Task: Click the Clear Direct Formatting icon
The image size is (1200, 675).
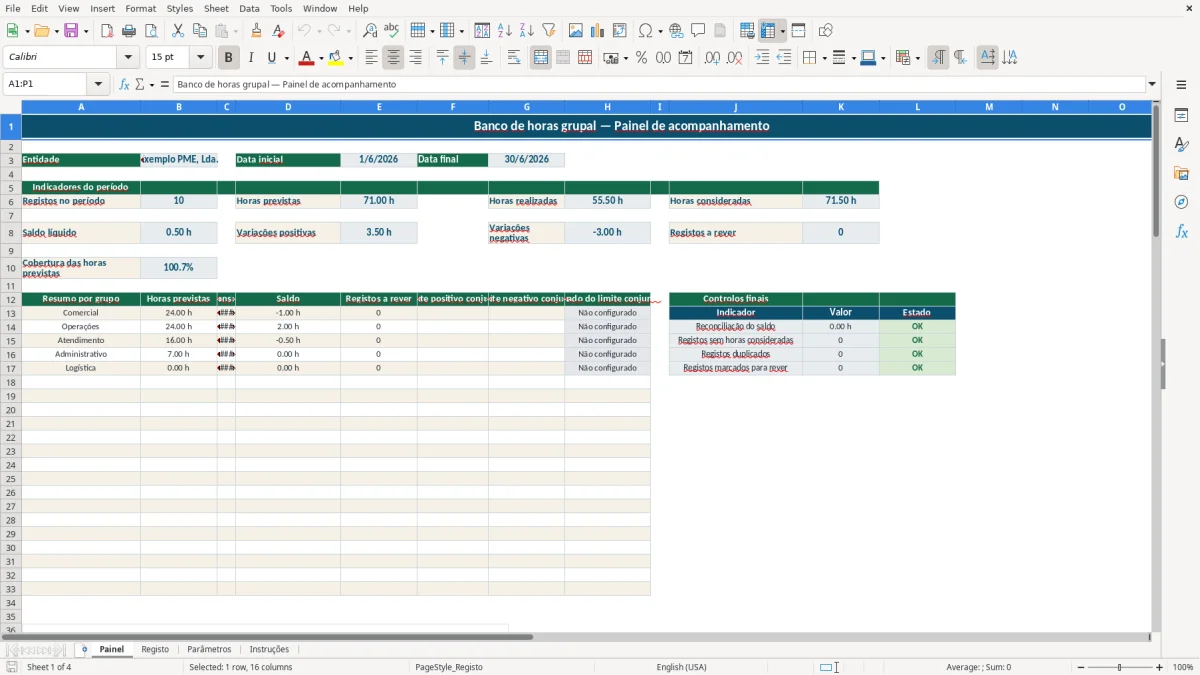Action: pyautogui.click(x=278, y=31)
